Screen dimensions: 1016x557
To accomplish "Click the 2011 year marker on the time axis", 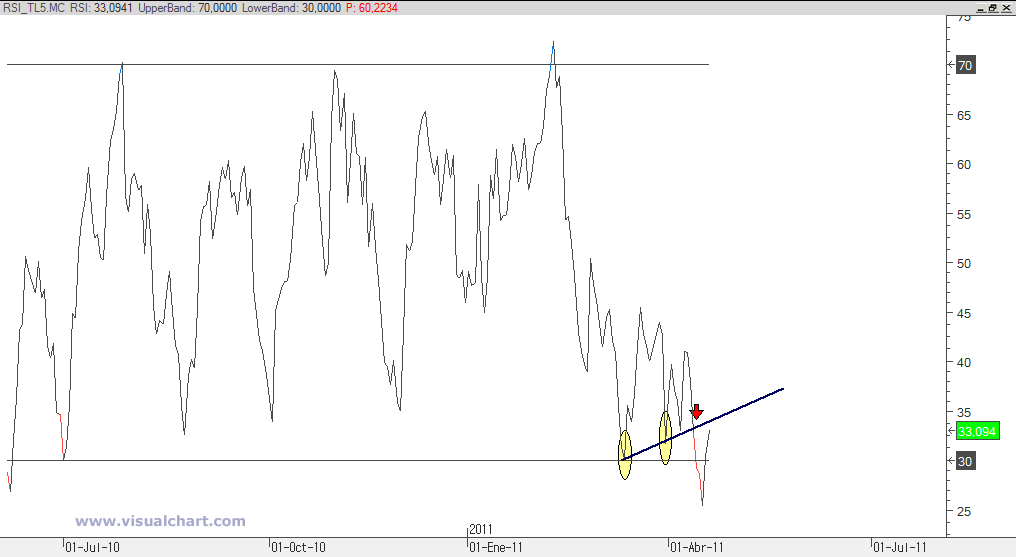I will pyautogui.click(x=481, y=529).
